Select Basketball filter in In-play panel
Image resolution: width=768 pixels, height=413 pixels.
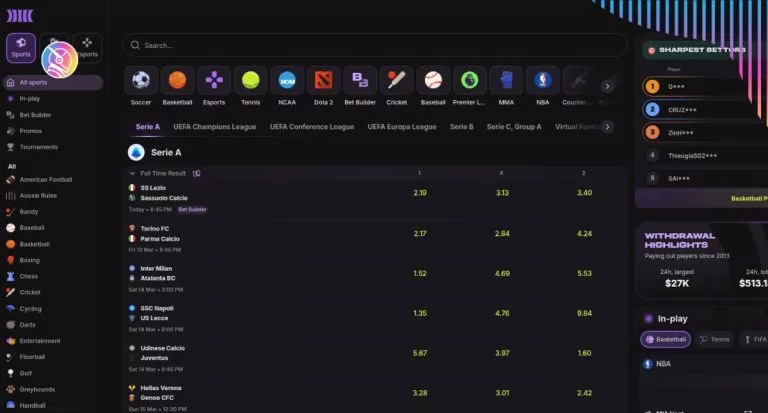point(666,340)
